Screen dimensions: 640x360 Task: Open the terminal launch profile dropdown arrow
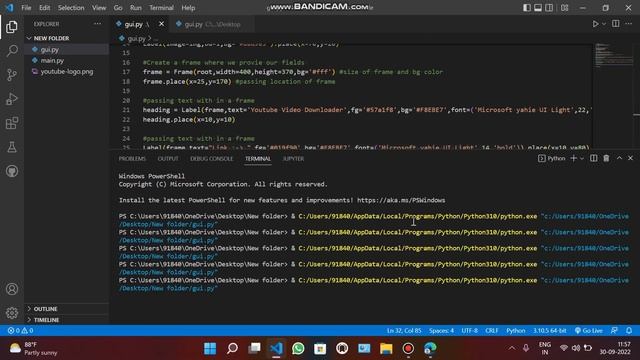click(x=582, y=158)
